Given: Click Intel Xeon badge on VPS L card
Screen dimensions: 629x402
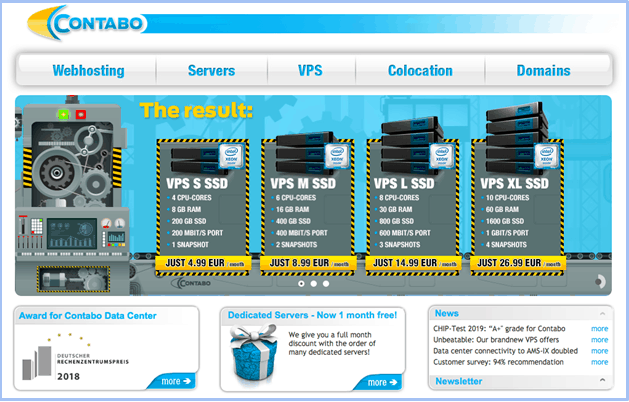Looking at the screenshot, I should pyautogui.click(x=442, y=156).
